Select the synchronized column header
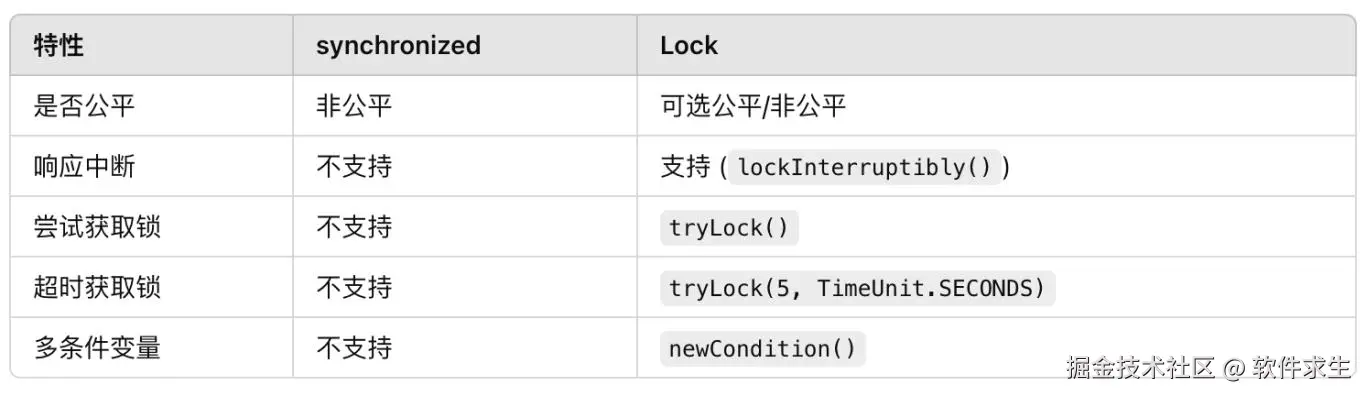Viewport: 1366px width, 396px height. [x=398, y=46]
